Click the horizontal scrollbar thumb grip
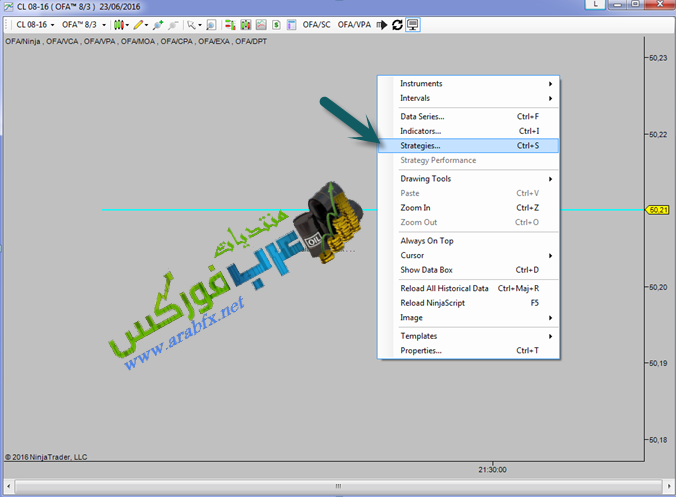Screen dimensions: 676x497 coord(338,486)
